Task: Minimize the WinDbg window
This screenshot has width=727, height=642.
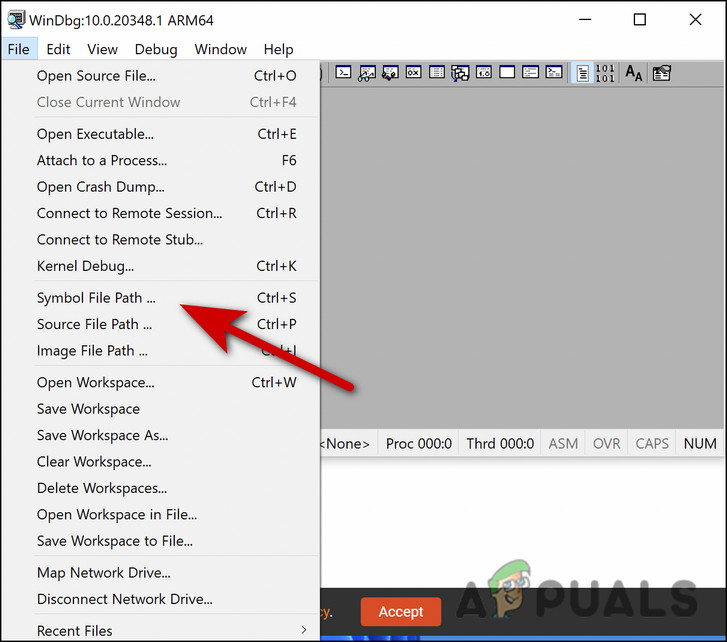Action: coord(585,19)
